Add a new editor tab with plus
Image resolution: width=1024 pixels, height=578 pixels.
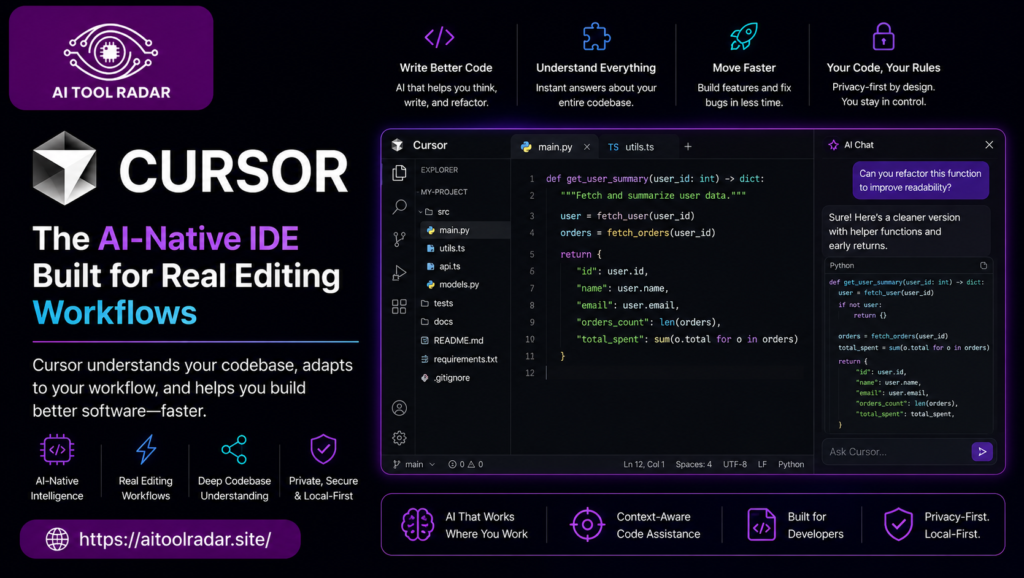pos(688,146)
